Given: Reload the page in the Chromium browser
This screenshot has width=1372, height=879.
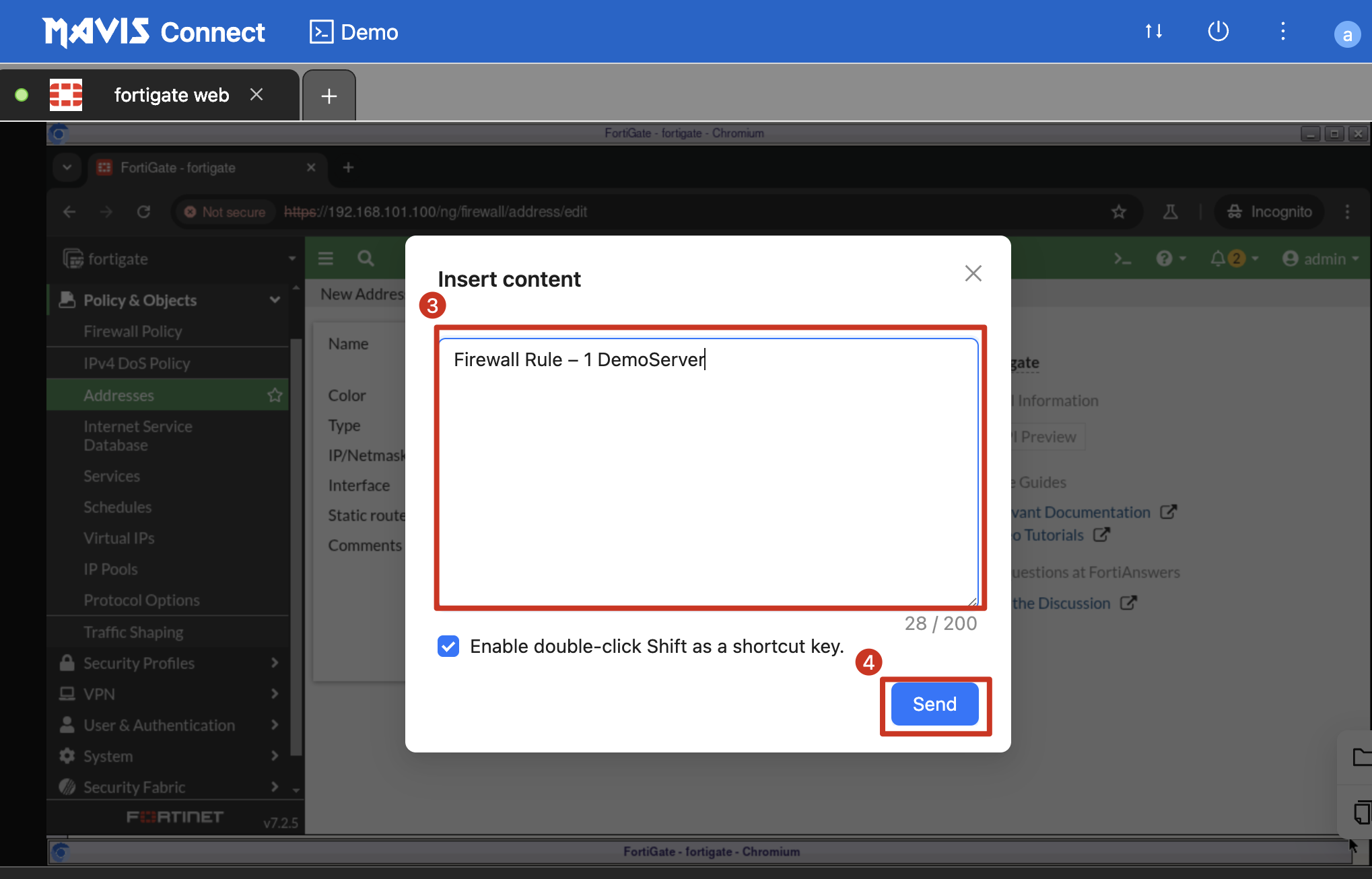Looking at the screenshot, I should (x=143, y=211).
